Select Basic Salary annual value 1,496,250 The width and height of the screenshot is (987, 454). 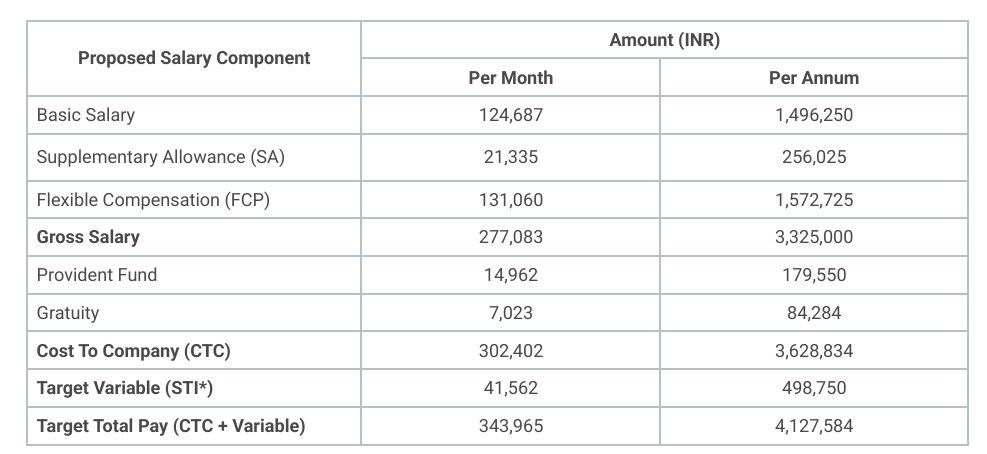coord(814,115)
